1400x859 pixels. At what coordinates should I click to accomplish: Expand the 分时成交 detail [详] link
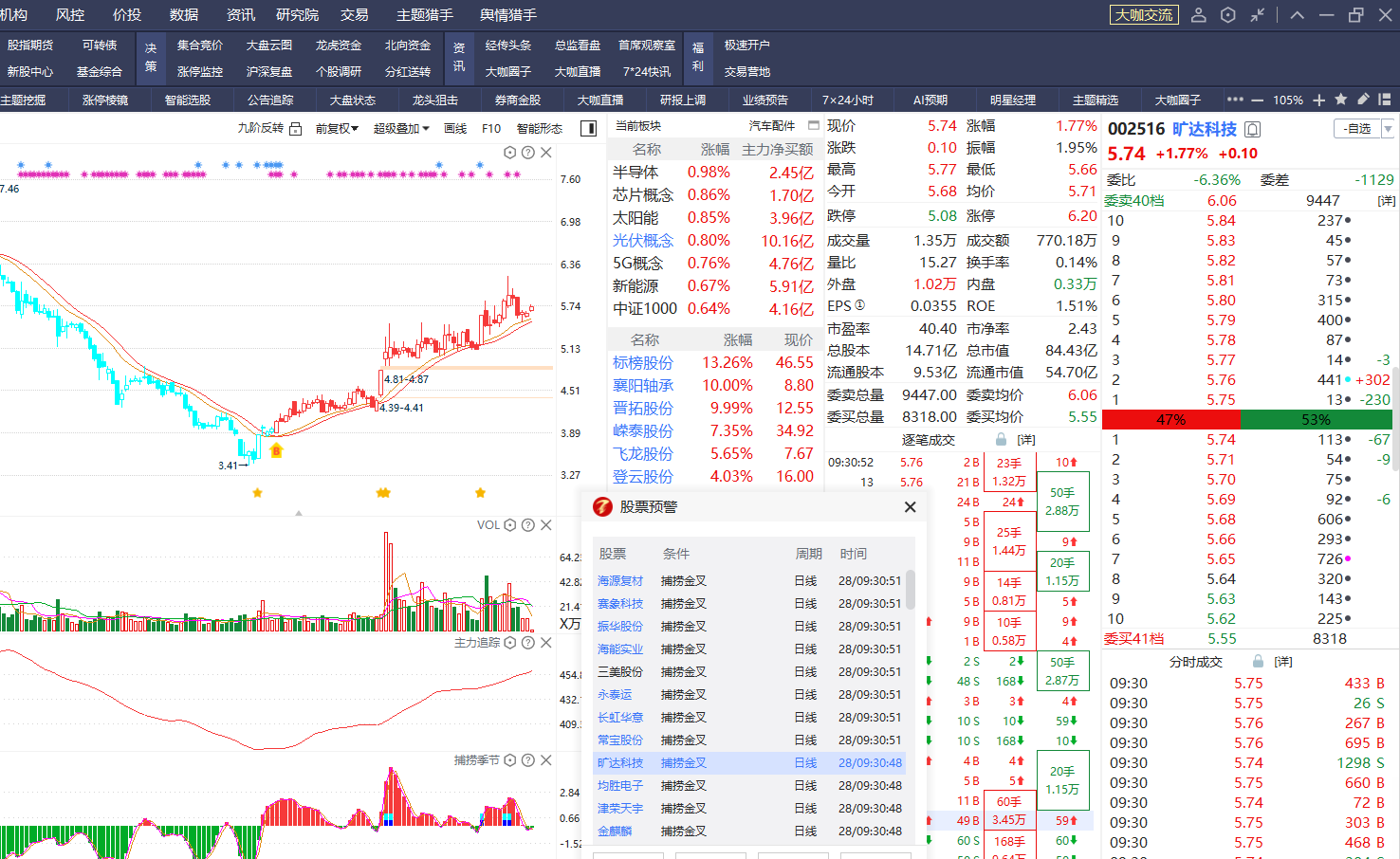pyautogui.click(x=1283, y=662)
